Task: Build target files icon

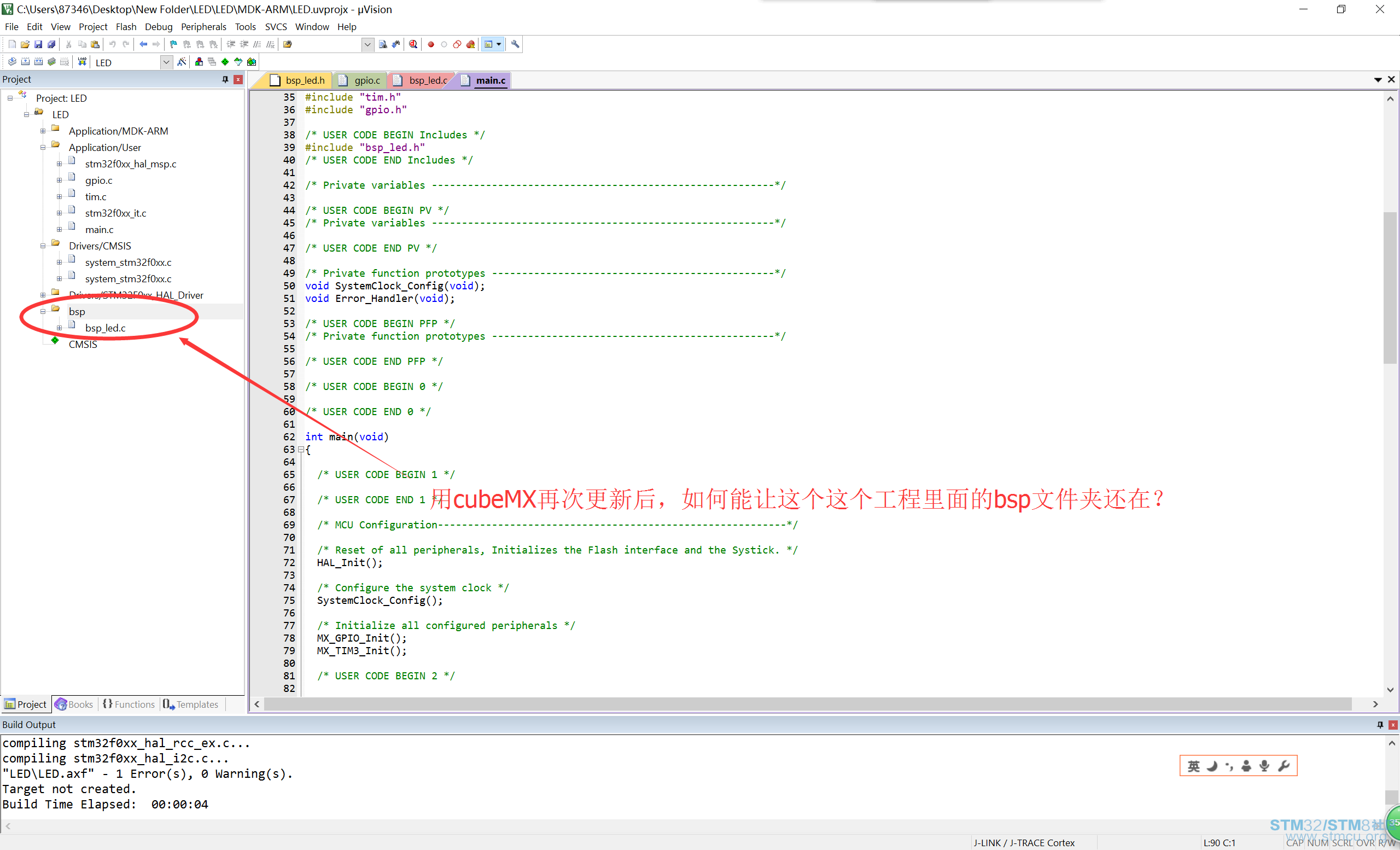Action: (x=25, y=62)
